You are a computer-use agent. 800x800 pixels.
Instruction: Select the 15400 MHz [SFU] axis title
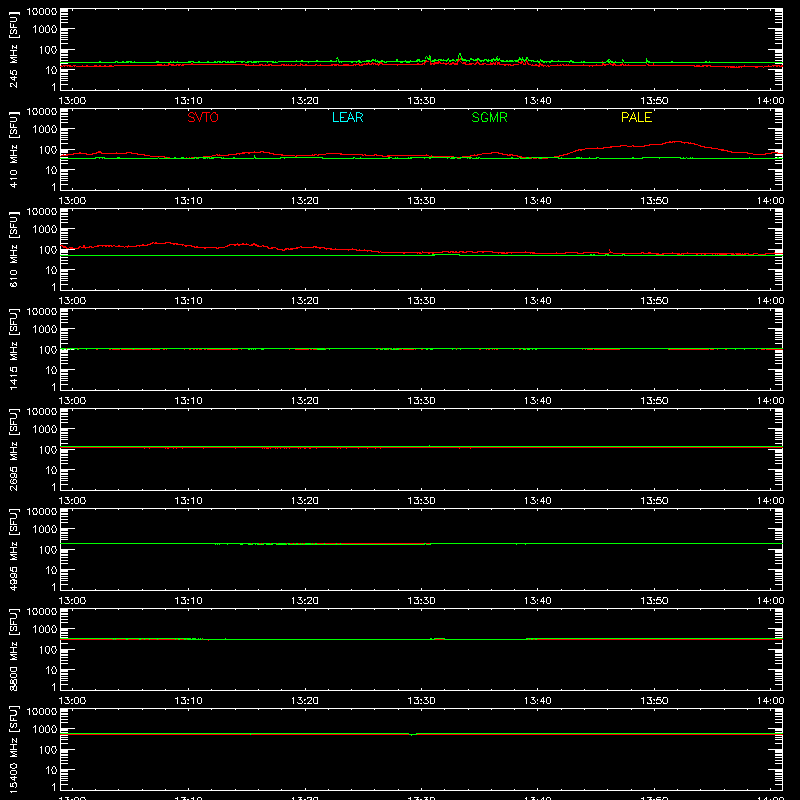[x=14, y=749]
